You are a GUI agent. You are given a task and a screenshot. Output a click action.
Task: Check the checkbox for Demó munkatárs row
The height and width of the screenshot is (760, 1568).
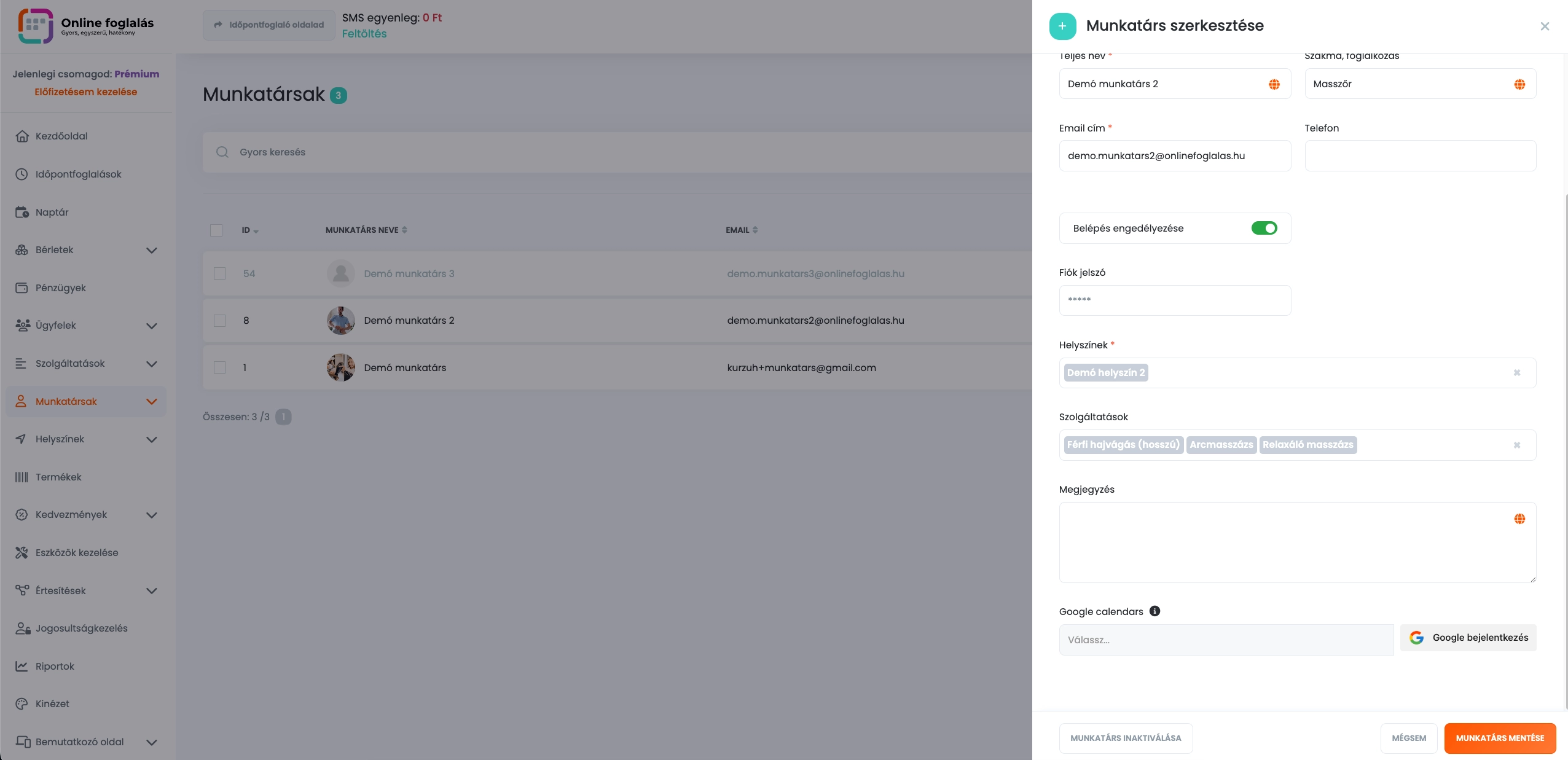coord(219,367)
